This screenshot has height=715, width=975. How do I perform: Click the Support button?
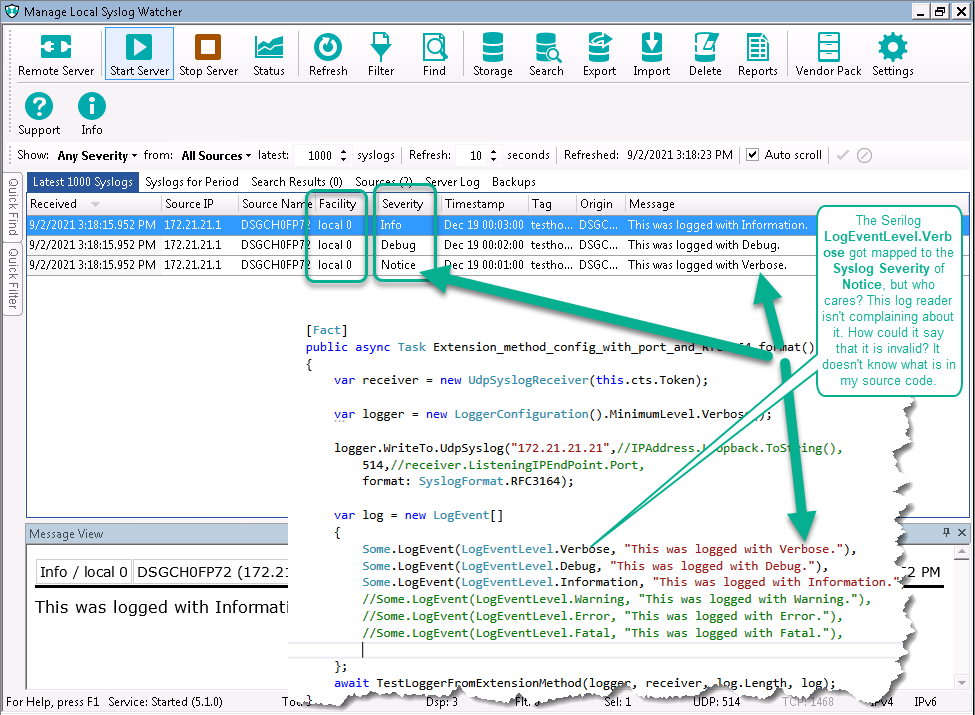point(38,112)
